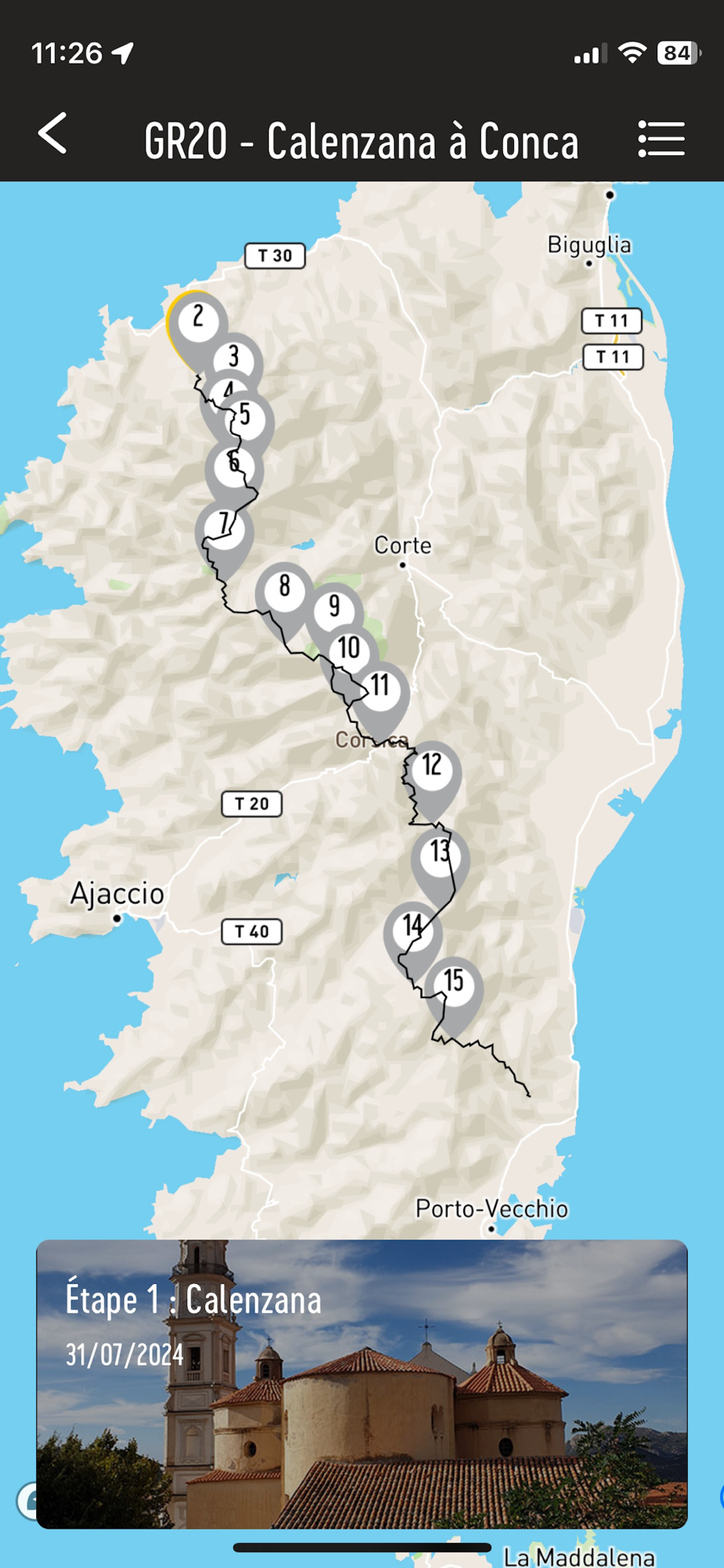Tap the T 30 road badge
This screenshot has width=724, height=1568.
click(x=275, y=256)
